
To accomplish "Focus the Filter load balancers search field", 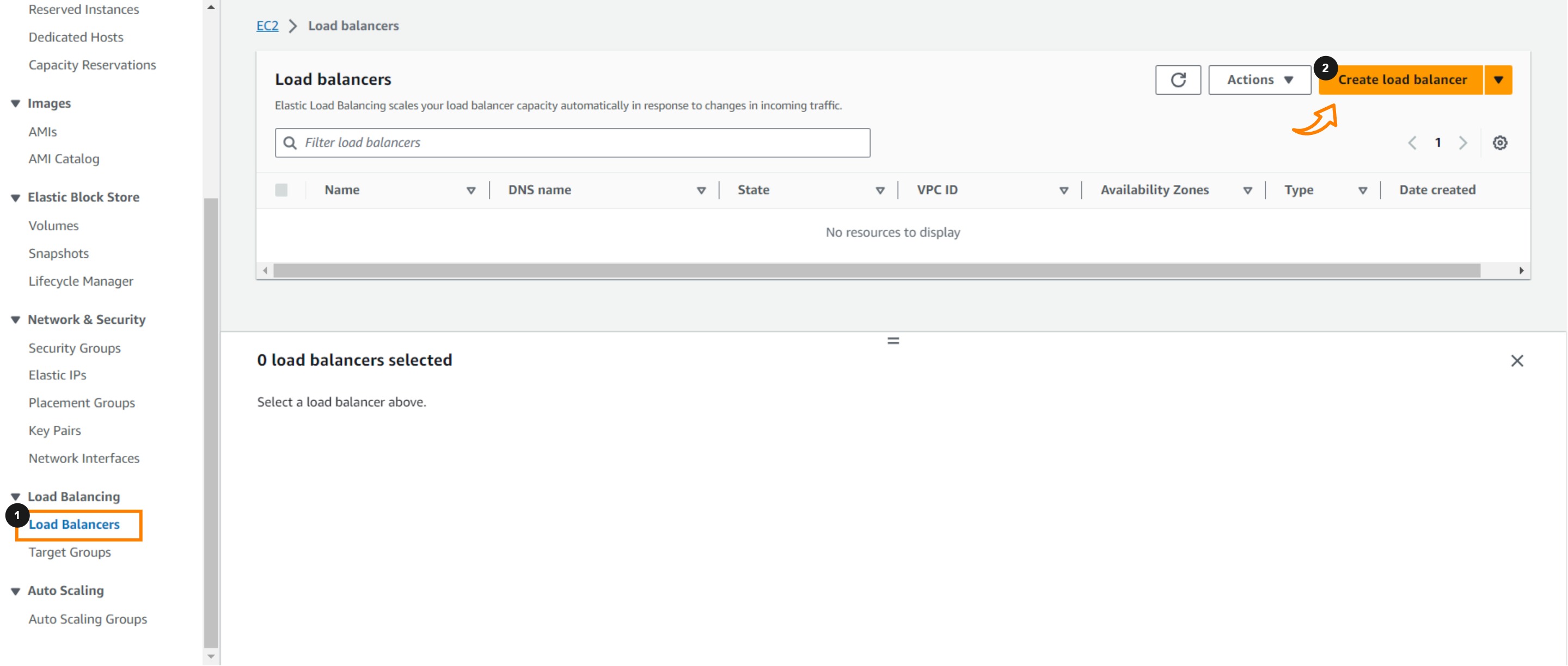I will click(x=572, y=143).
